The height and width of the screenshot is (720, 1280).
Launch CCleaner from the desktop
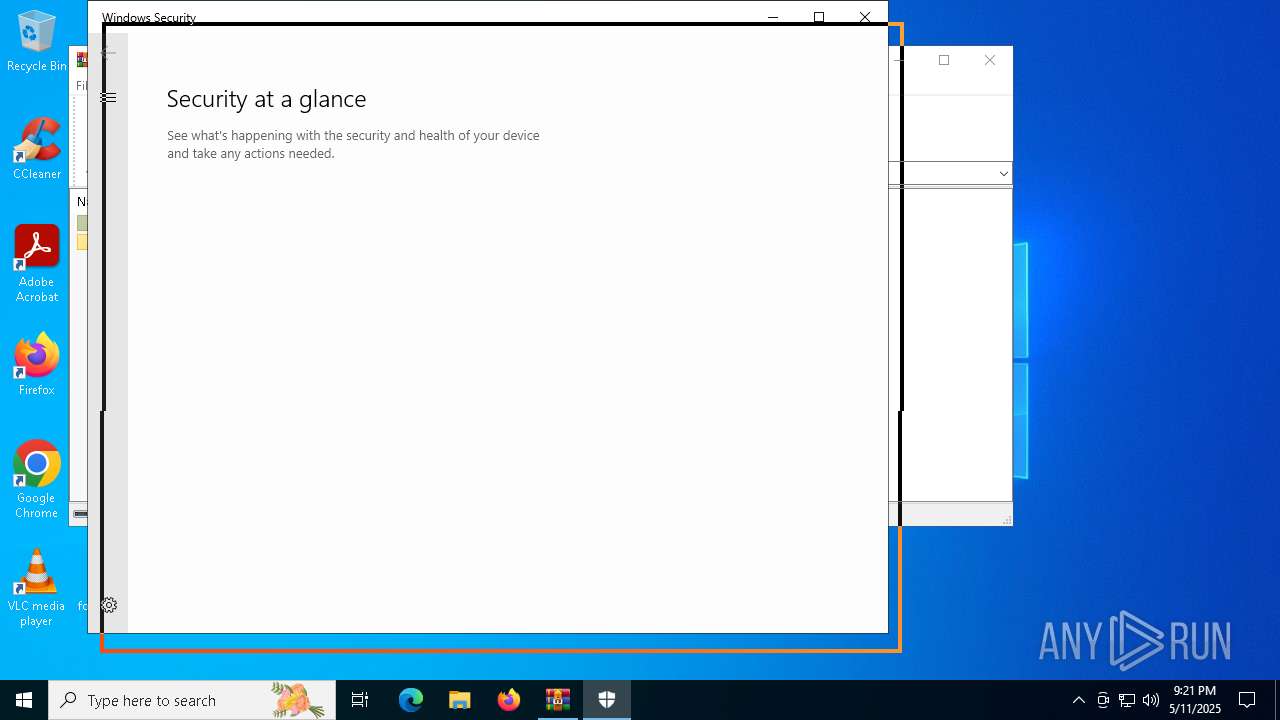(37, 149)
